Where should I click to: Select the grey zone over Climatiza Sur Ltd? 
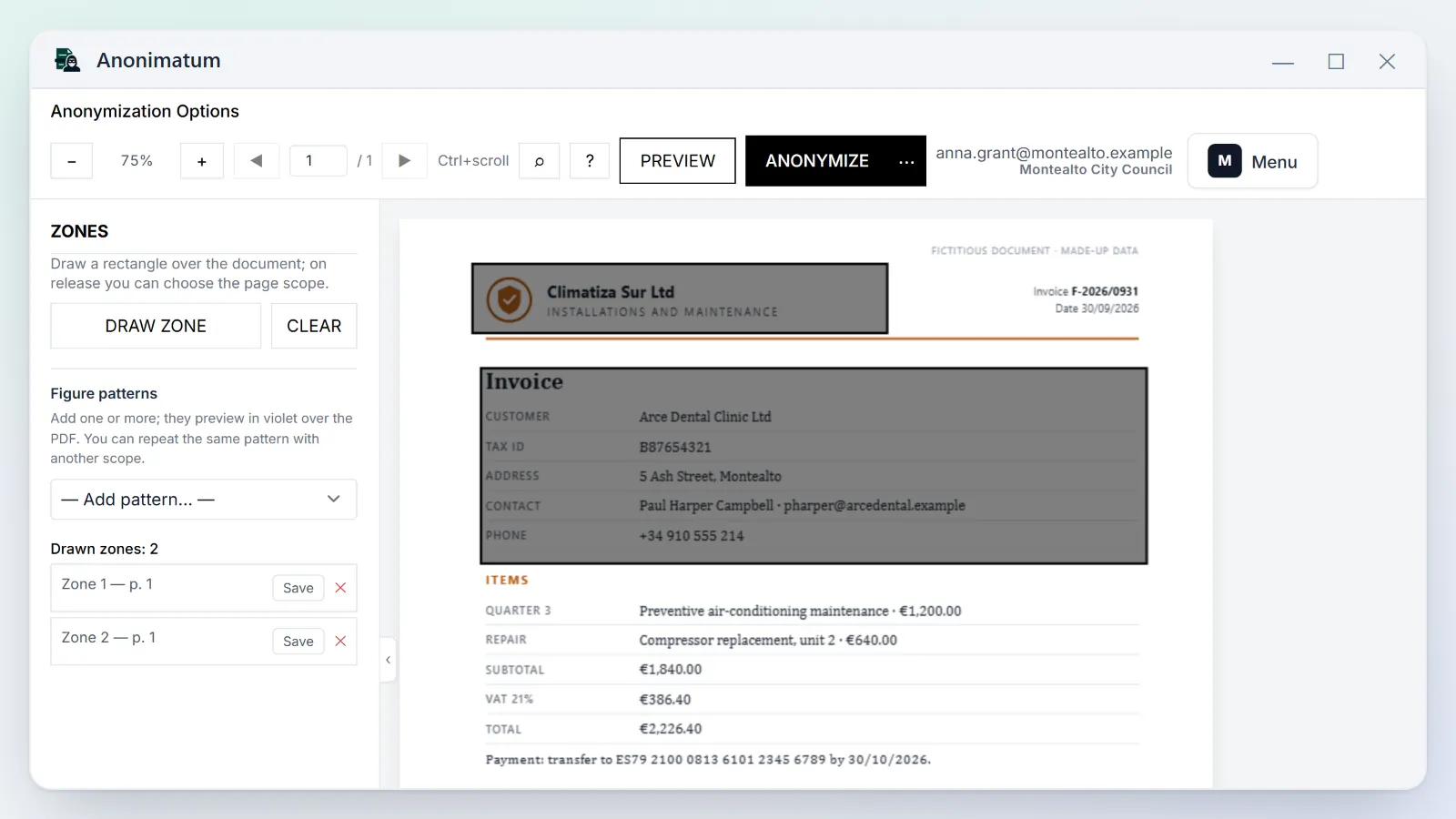click(x=680, y=298)
